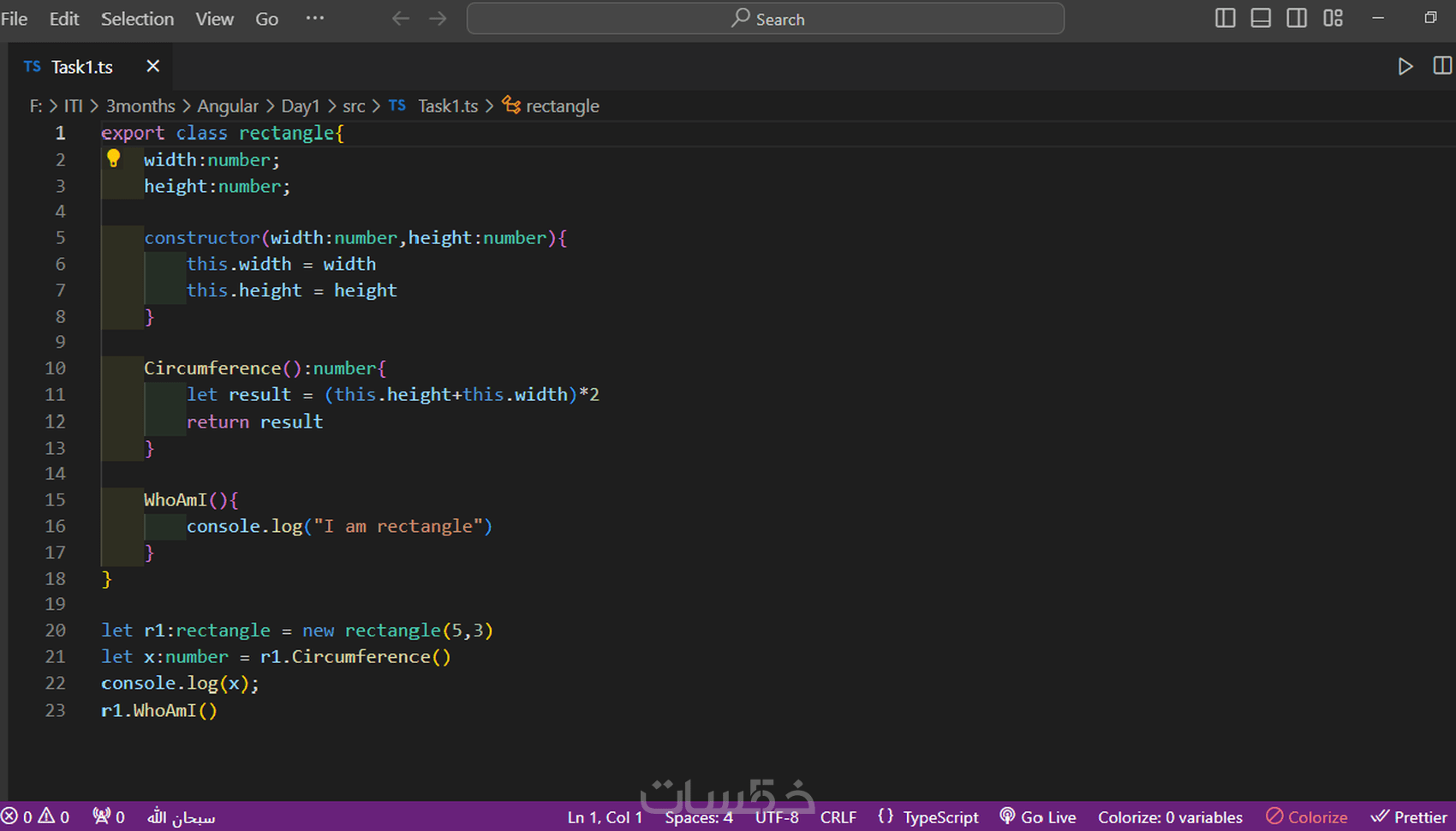This screenshot has height=831, width=1456.
Task: Close the Task1.ts tab
Action: (152, 67)
